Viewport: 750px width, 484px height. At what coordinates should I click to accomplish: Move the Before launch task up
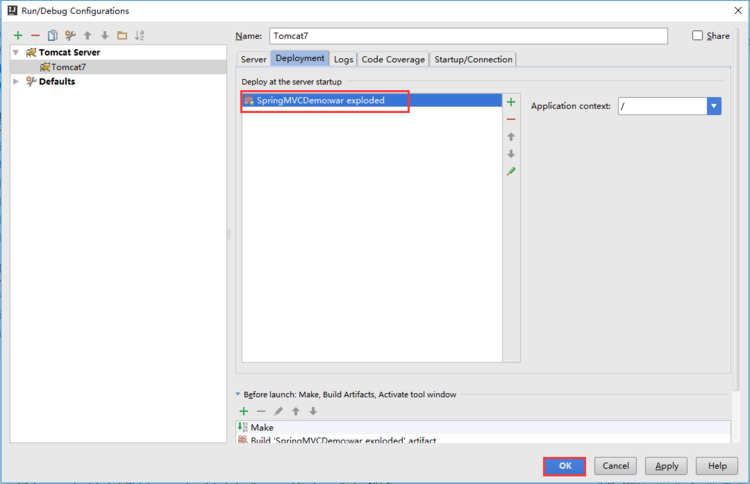(296, 411)
